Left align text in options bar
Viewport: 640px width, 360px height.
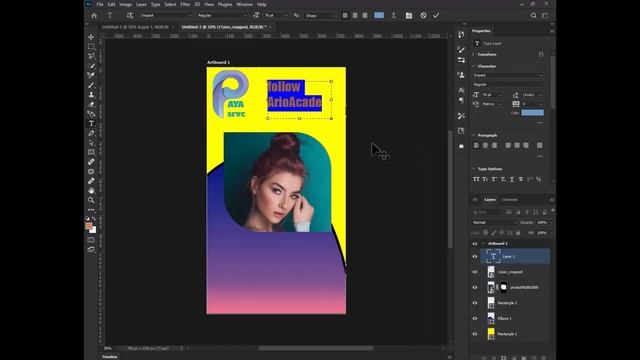click(x=345, y=16)
